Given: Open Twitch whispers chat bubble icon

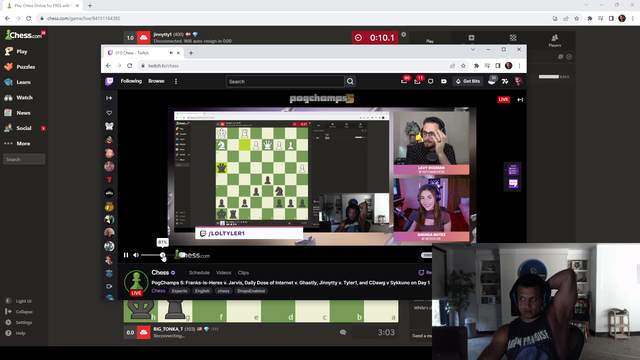Looking at the screenshot, I should [x=431, y=81].
